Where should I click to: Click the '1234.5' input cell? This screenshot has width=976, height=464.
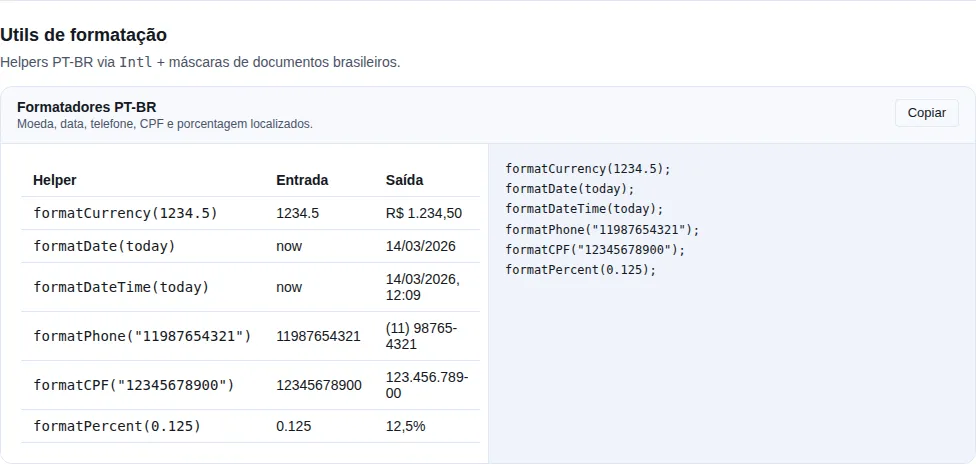[x=298, y=214]
